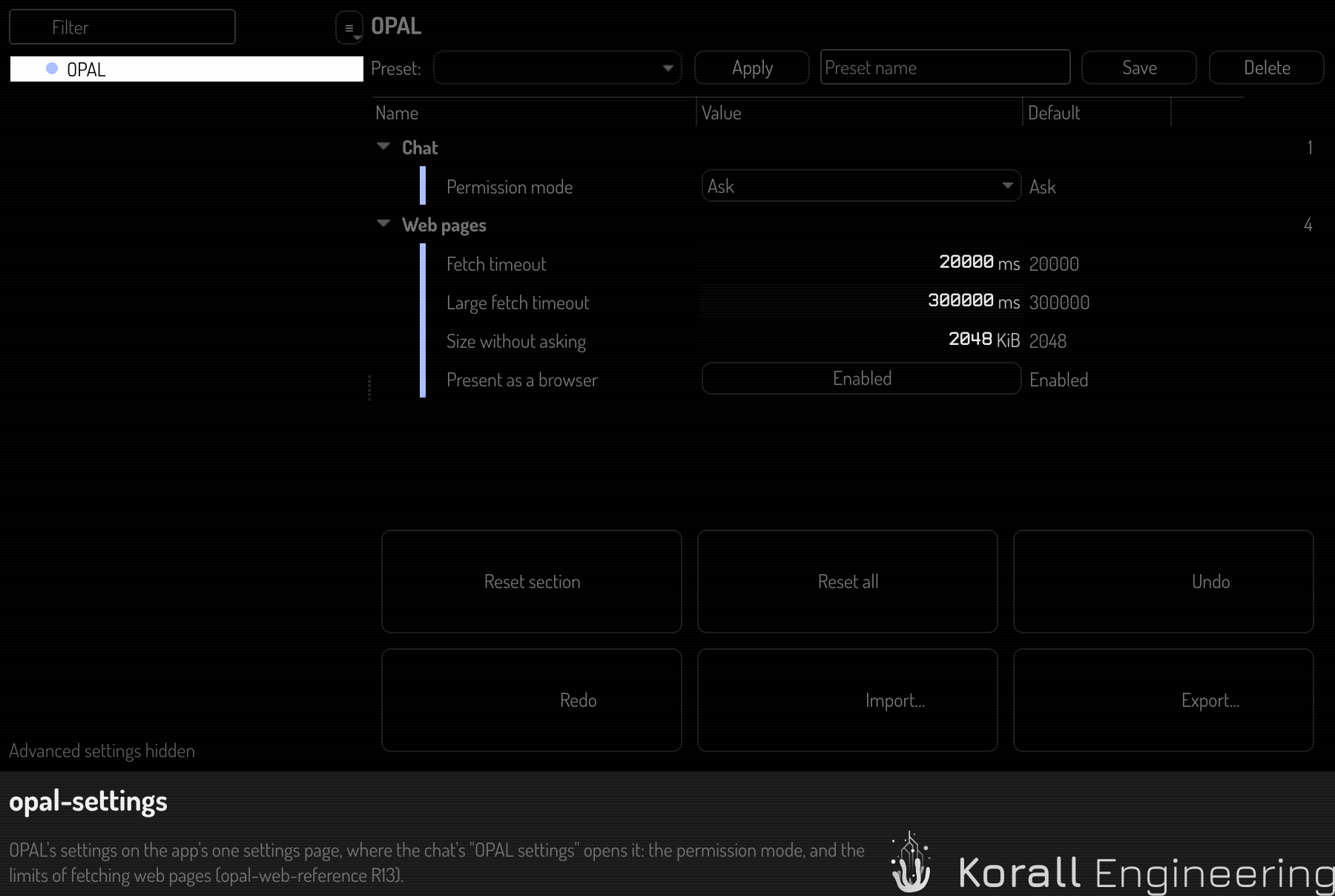Focus the Filter input field
This screenshot has width=1335, height=896.
pyautogui.click(x=122, y=27)
